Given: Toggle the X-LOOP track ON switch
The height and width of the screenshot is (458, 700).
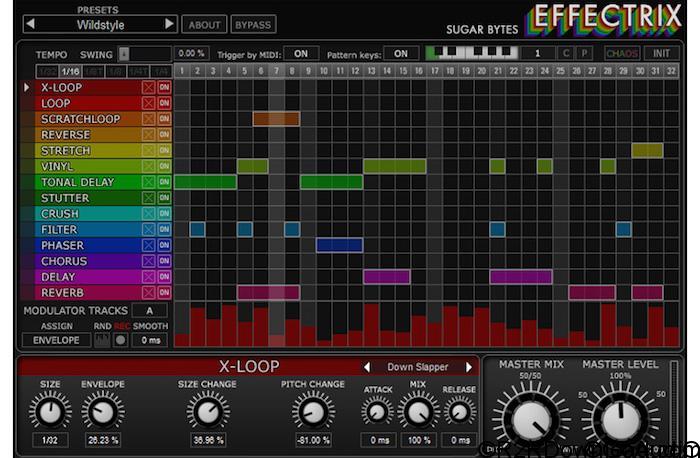Looking at the screenshot, I should point(164,87).
